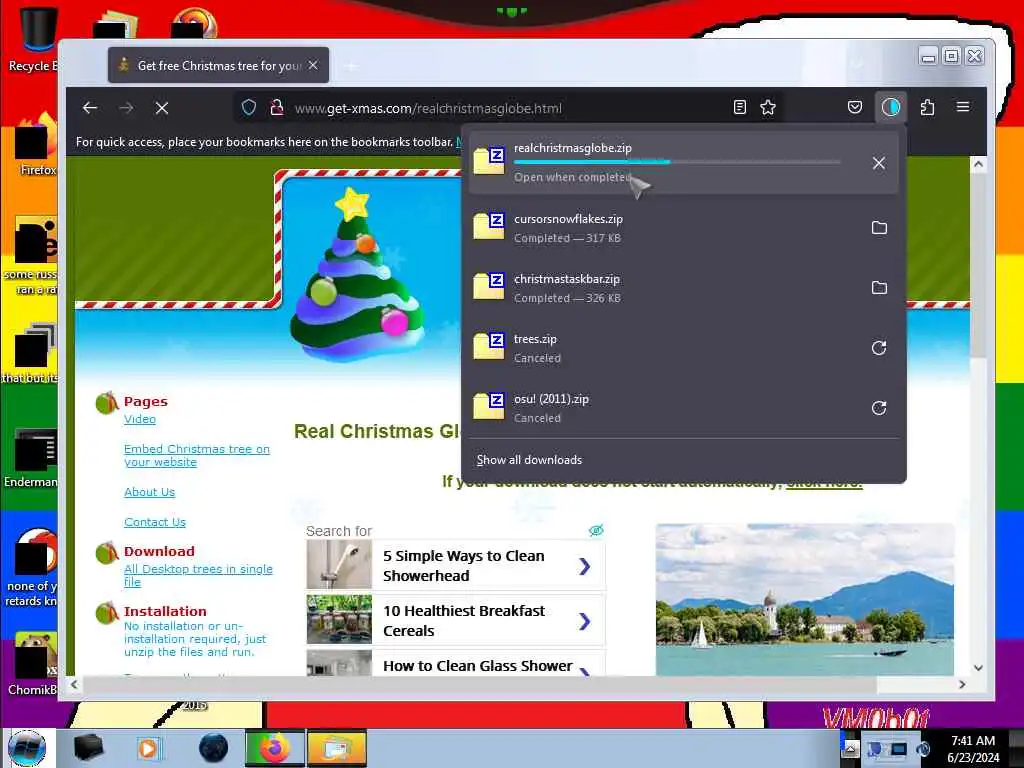The image size is (1024, 768).
Task: Open the Windows Start menu
Action: point(27,748)
